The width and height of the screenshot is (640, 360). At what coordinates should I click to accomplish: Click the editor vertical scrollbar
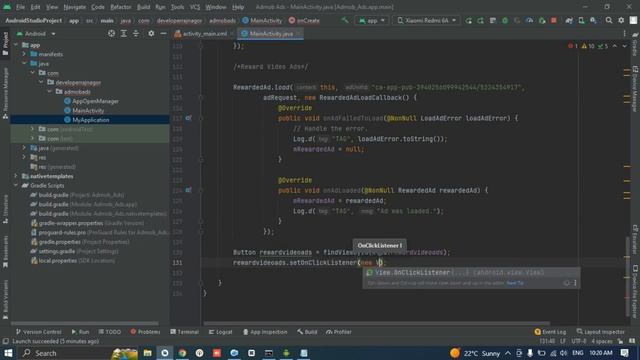627,278
